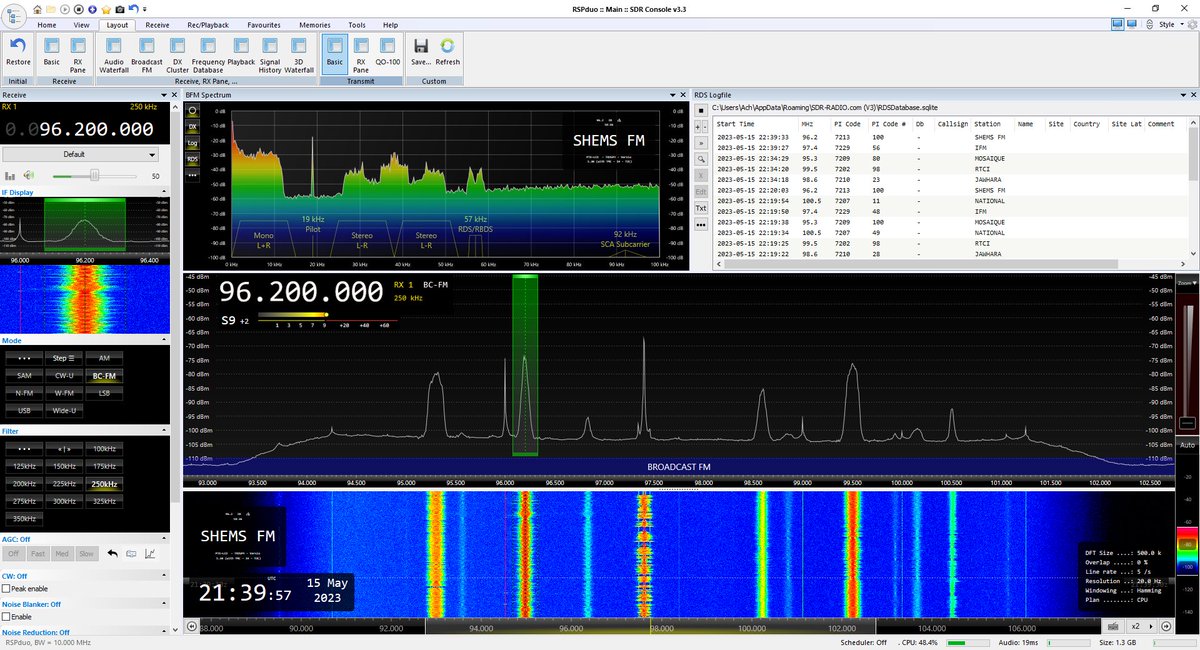The width and height of the screenshot is (1200, 650).
Task: Open the Home ribbon tab
Action: coord(46,24)
